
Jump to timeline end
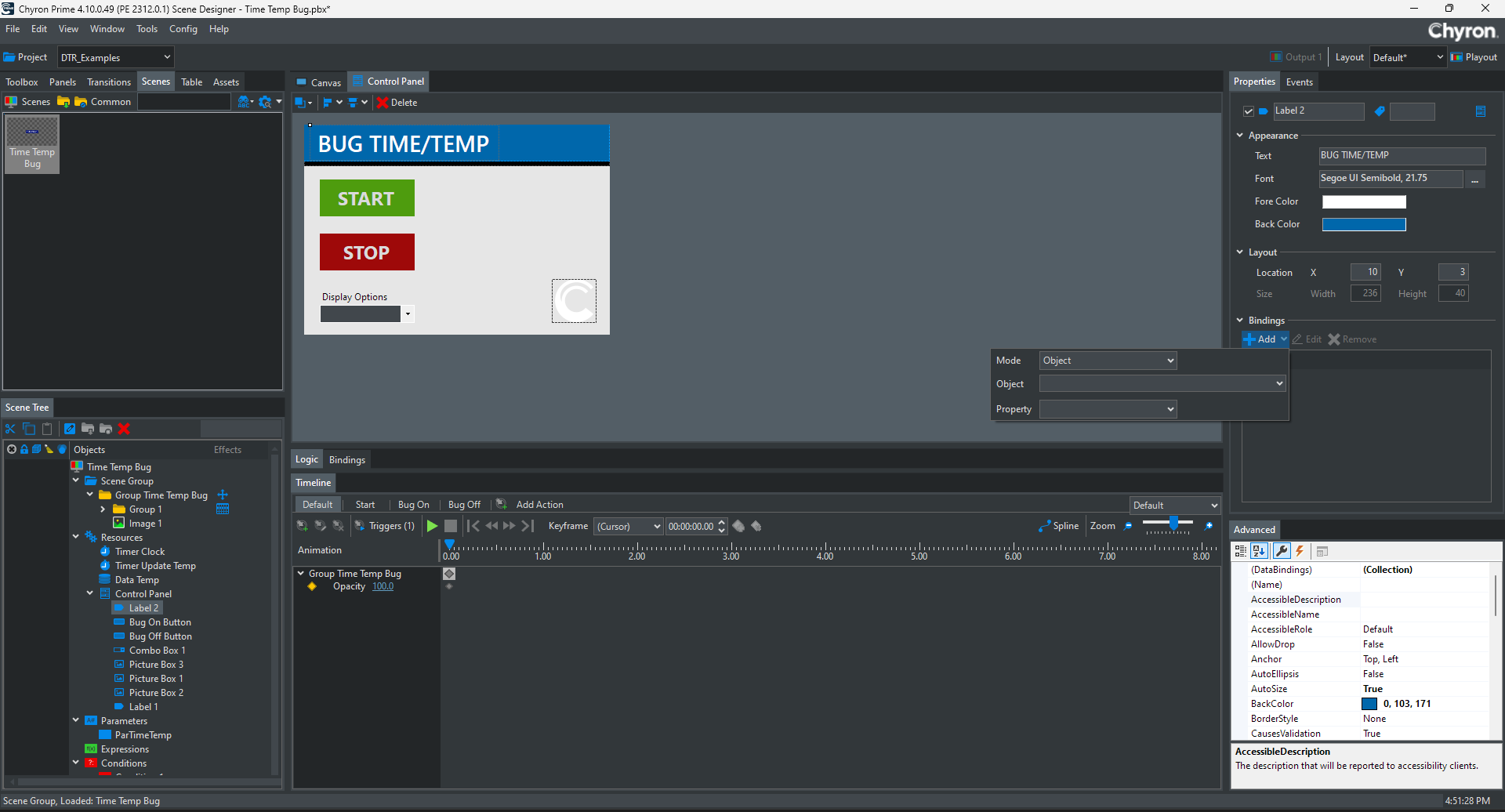click(x=528, y=526)
